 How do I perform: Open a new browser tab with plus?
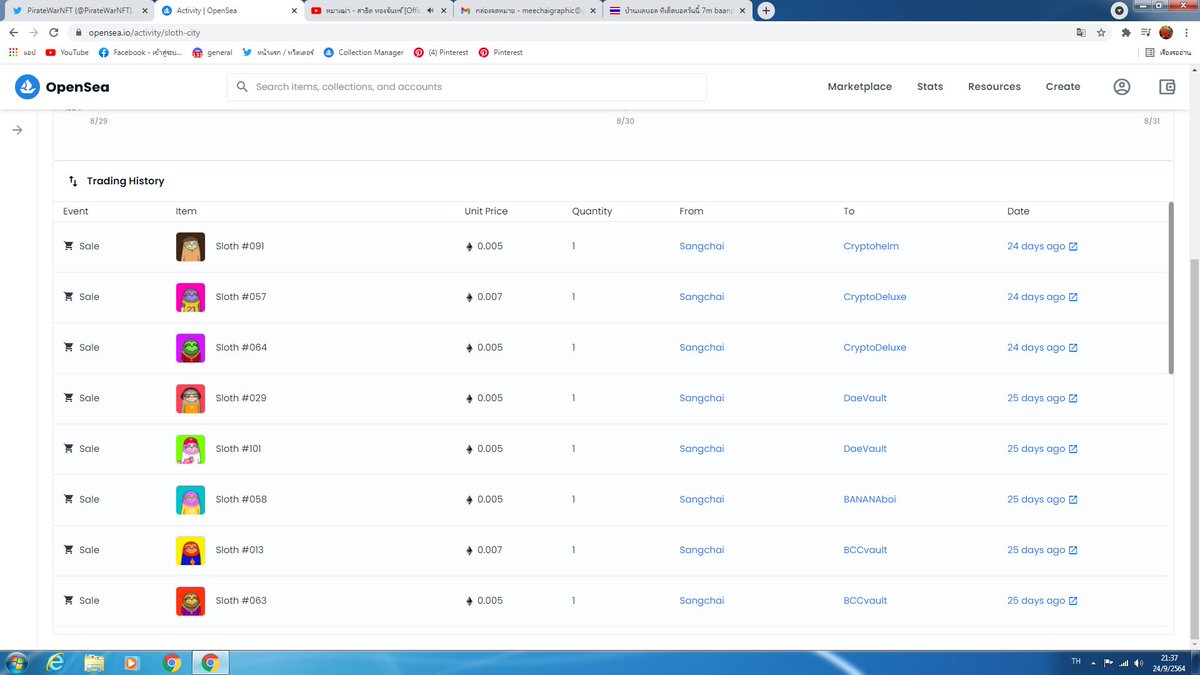point(766,10)
